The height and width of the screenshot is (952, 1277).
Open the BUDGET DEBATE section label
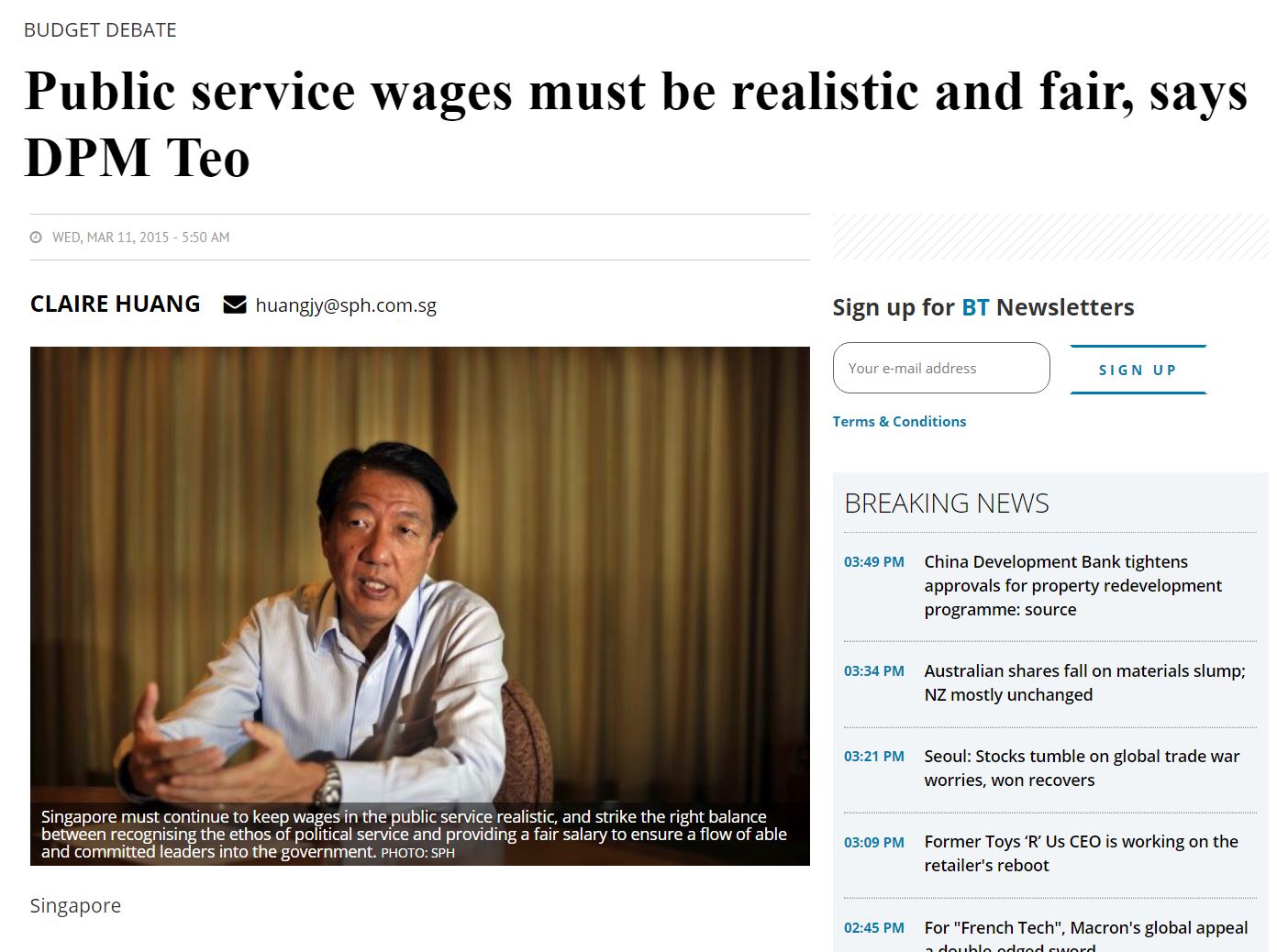[x=100, y=30]
